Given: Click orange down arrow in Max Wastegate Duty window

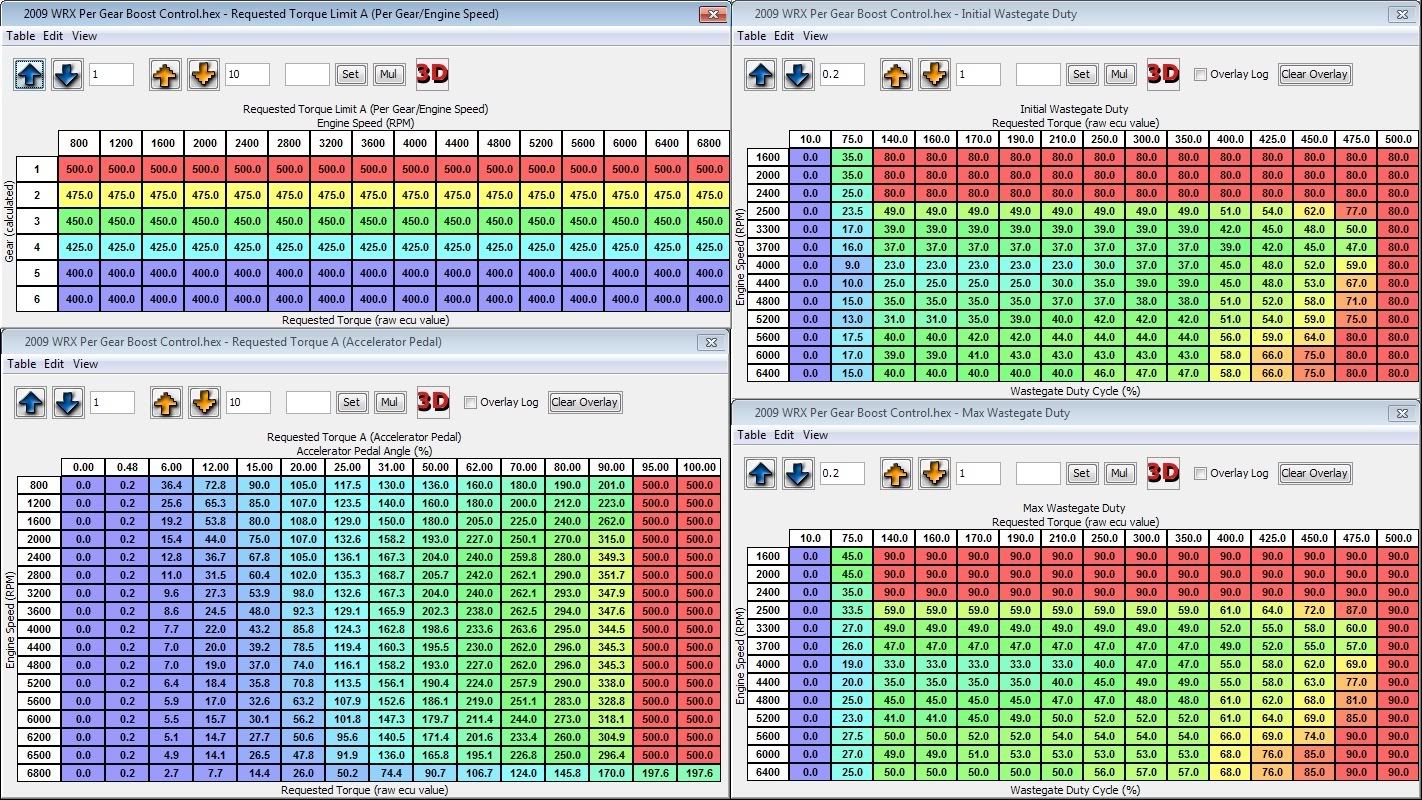Looking at the screenshot, I should (x=933, y=473).
